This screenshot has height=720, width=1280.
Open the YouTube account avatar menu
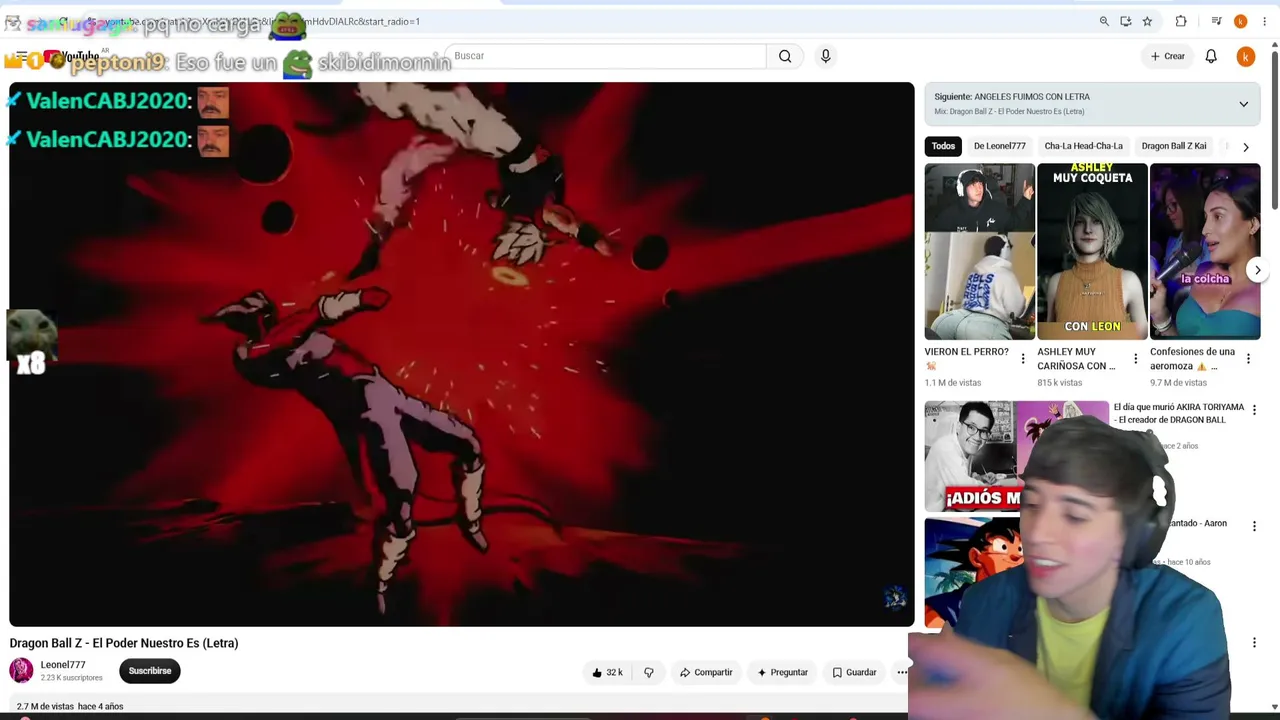(1245, 57)
